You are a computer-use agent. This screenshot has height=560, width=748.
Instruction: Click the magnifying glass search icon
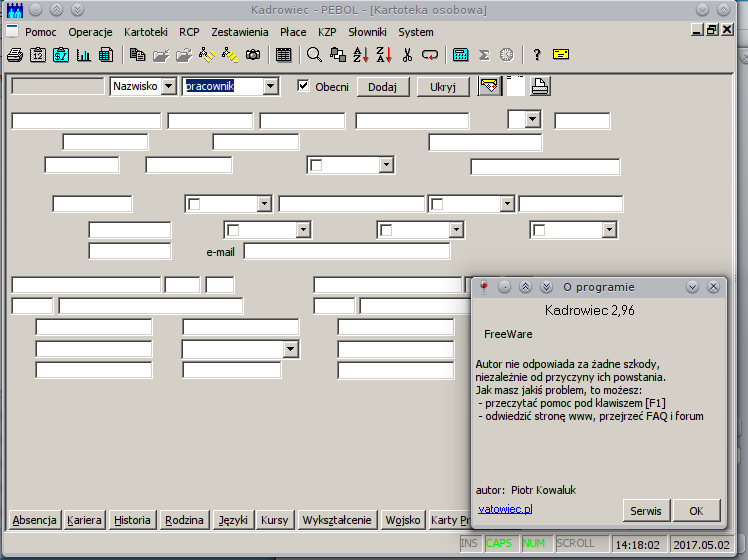[x=314, y=54]
